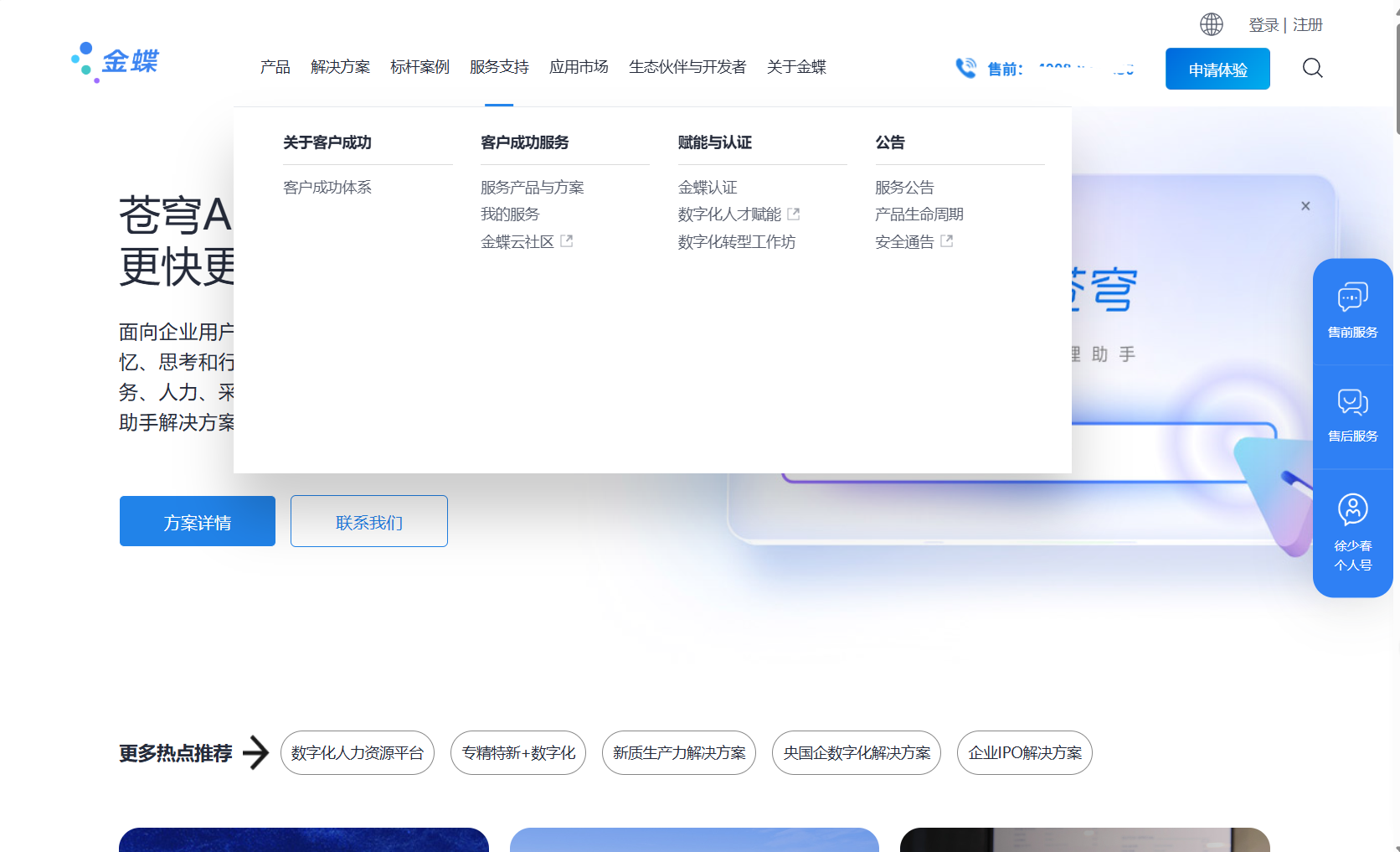Open the language globe icon

click(1211, 24)
